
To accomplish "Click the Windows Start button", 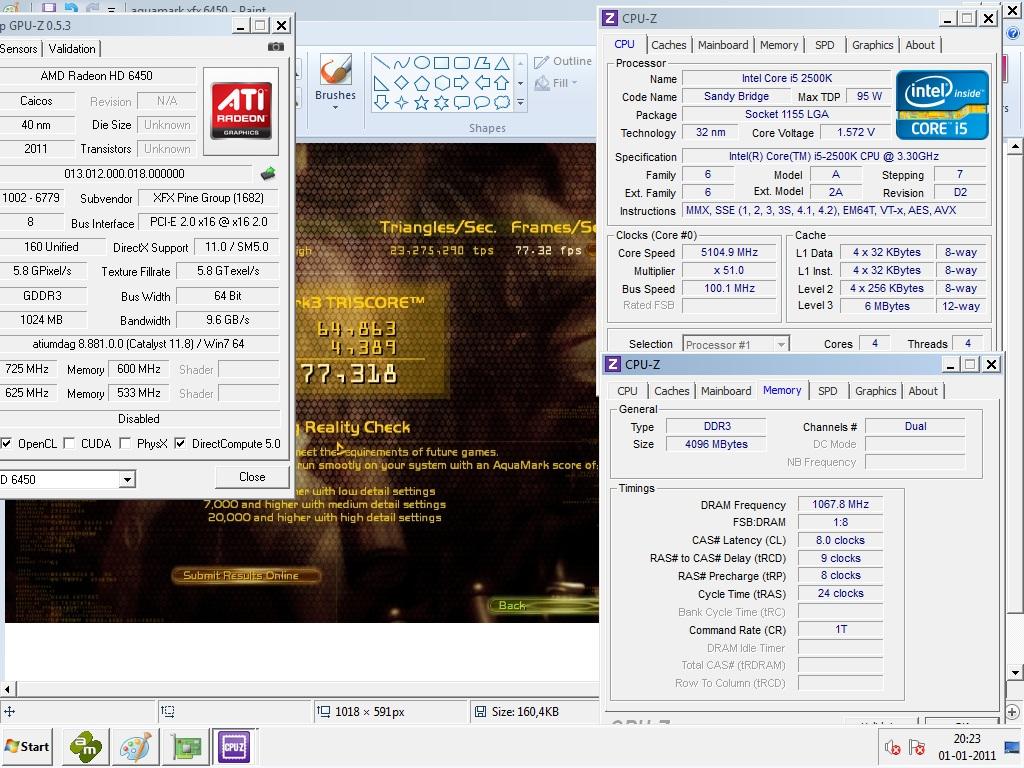I will click(27, 746).
